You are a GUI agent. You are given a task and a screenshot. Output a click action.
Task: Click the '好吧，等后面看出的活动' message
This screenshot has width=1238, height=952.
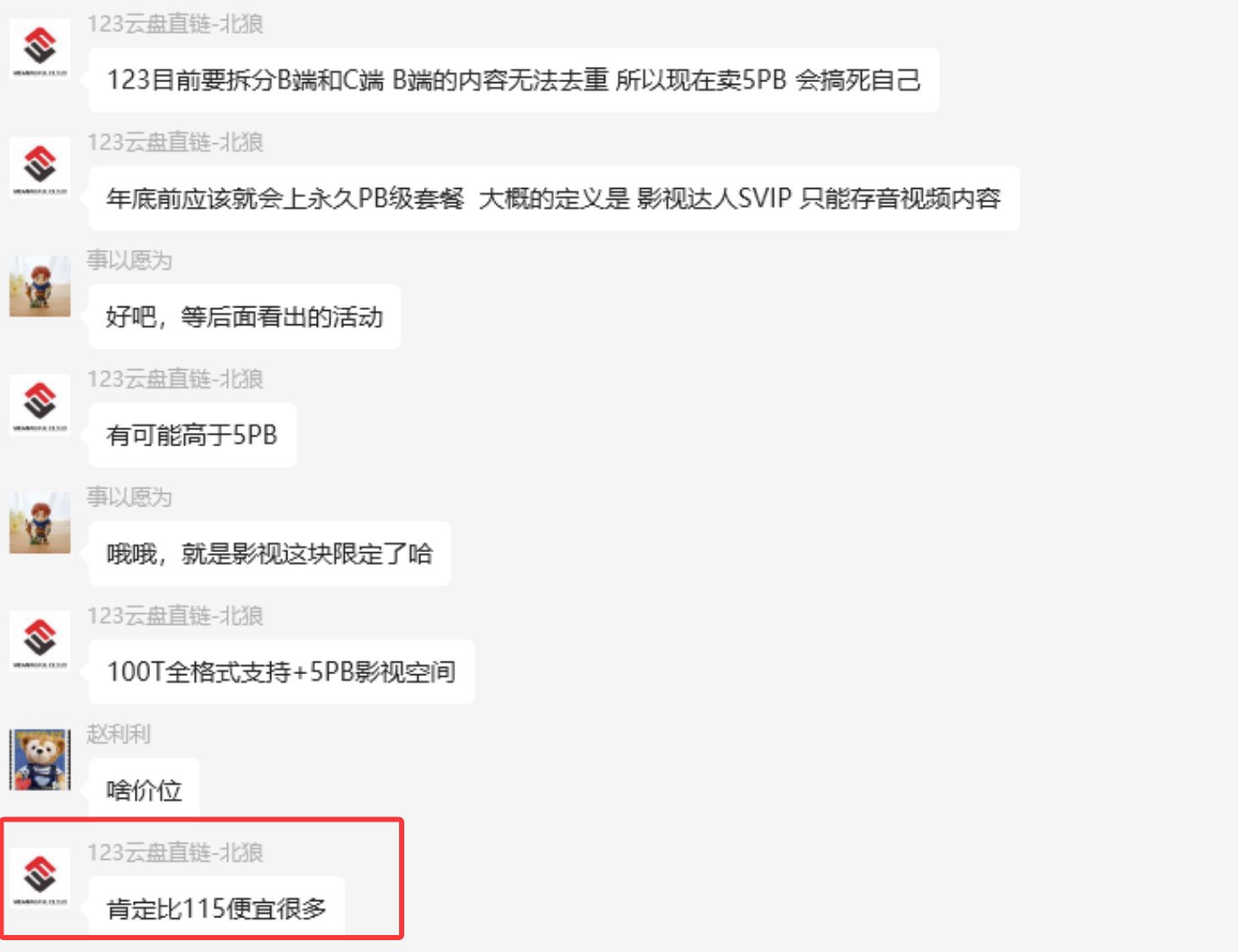(x=244, y=317)
